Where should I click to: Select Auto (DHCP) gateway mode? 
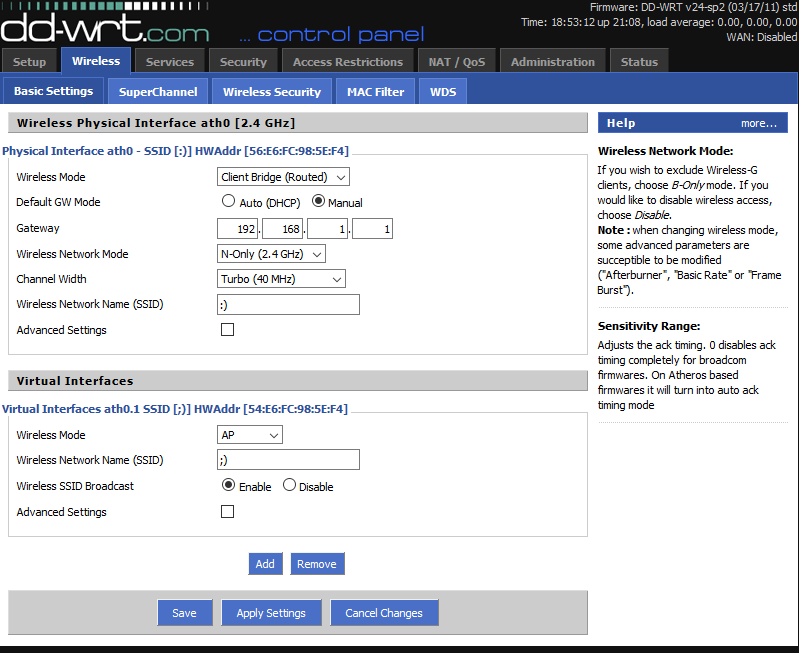click(228, 201)
